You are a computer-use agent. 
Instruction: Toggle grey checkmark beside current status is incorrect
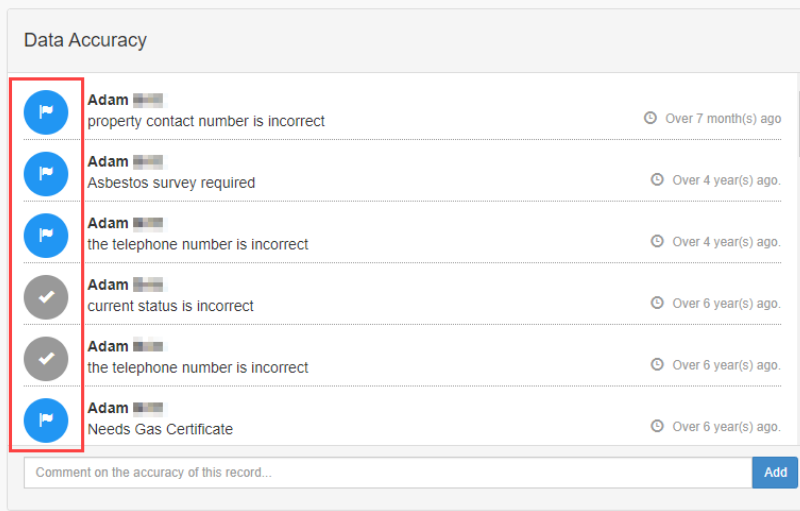pyautogui.click(x=46, y=297)
